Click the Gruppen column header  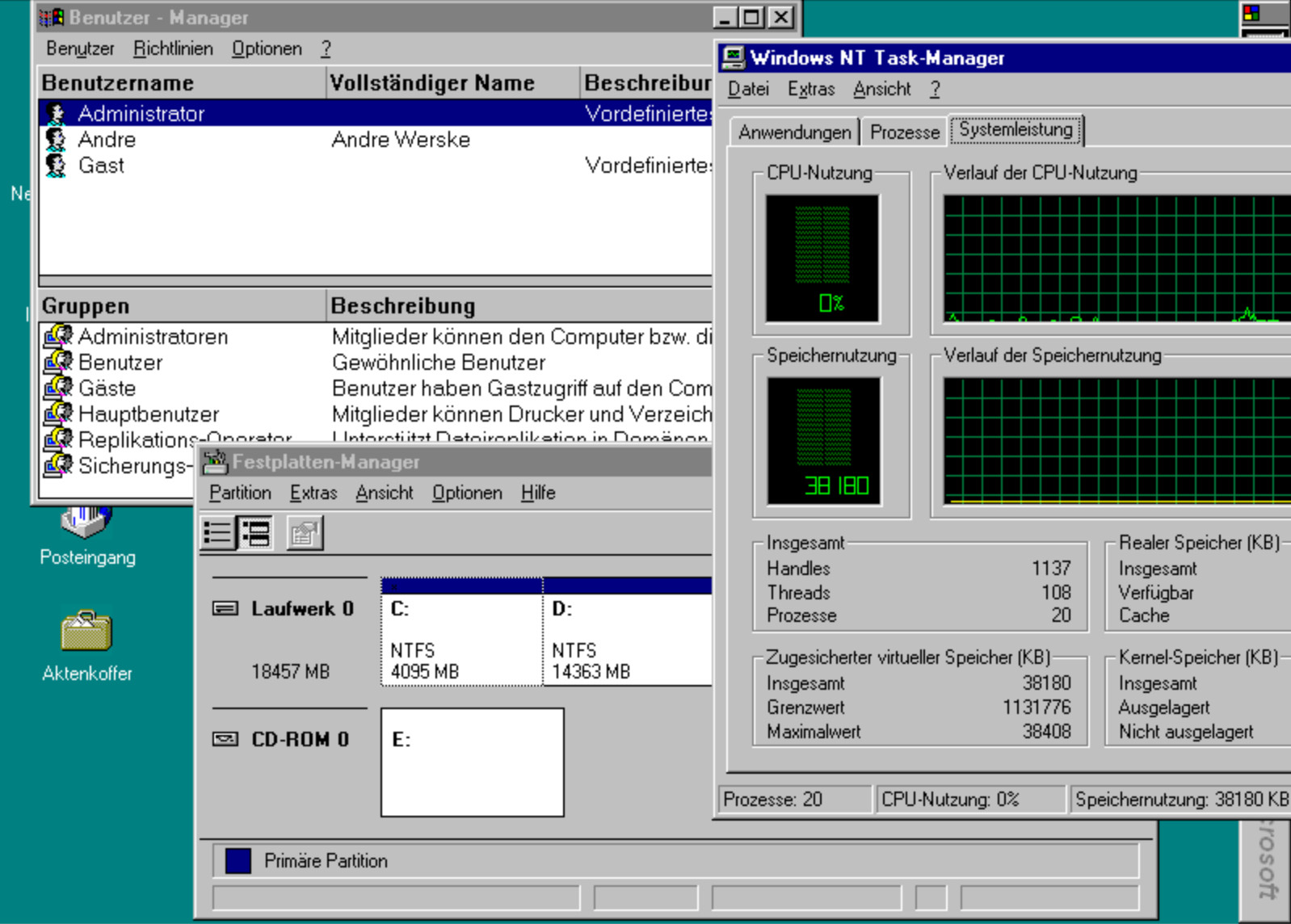tap(182, 305)
